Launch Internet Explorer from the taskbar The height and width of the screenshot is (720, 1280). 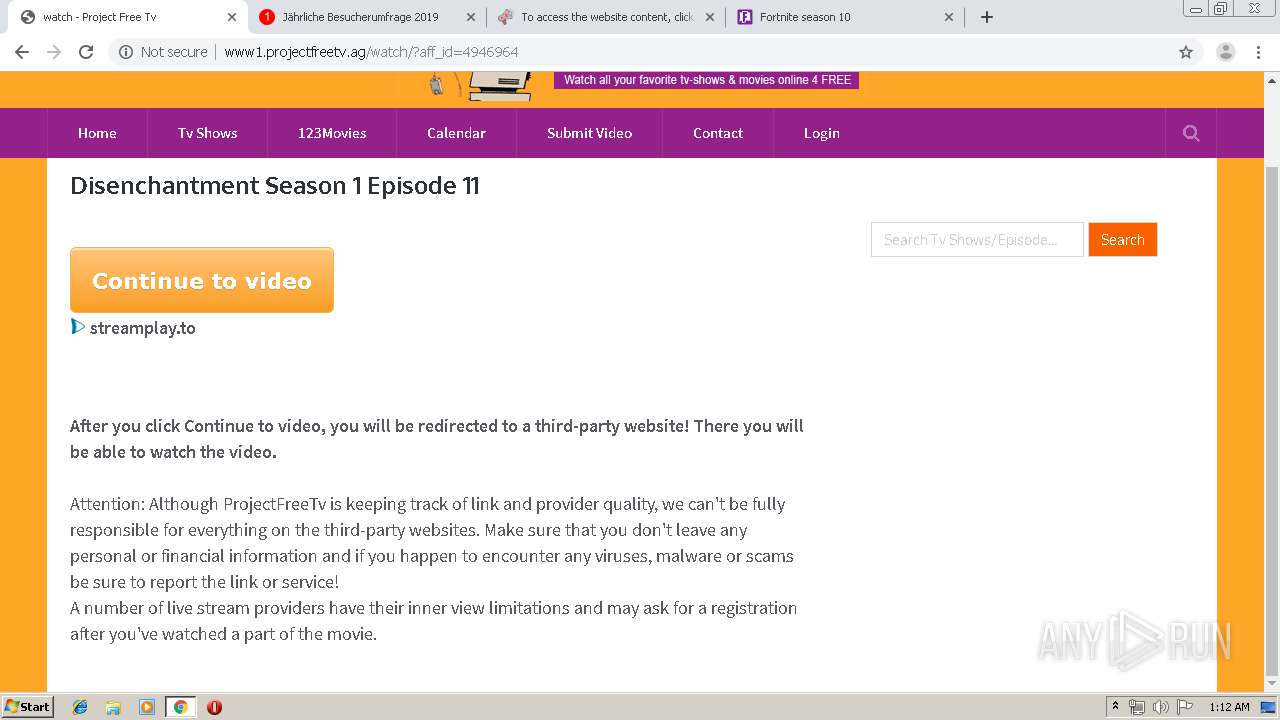tap(80, 707)
